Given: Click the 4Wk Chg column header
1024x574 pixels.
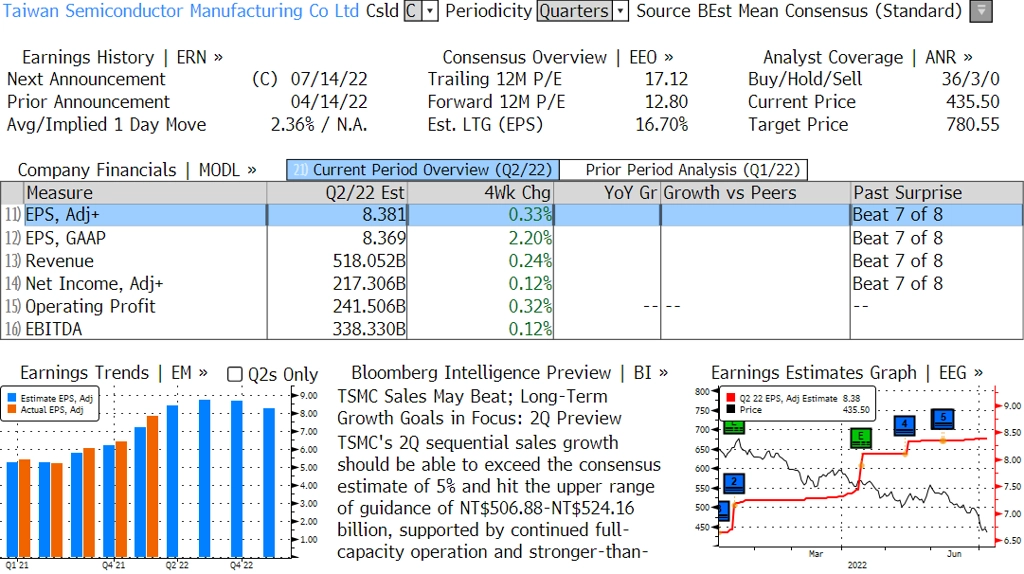Looking at the screenshot, I should pyautogui.click(x=481, y=193).
